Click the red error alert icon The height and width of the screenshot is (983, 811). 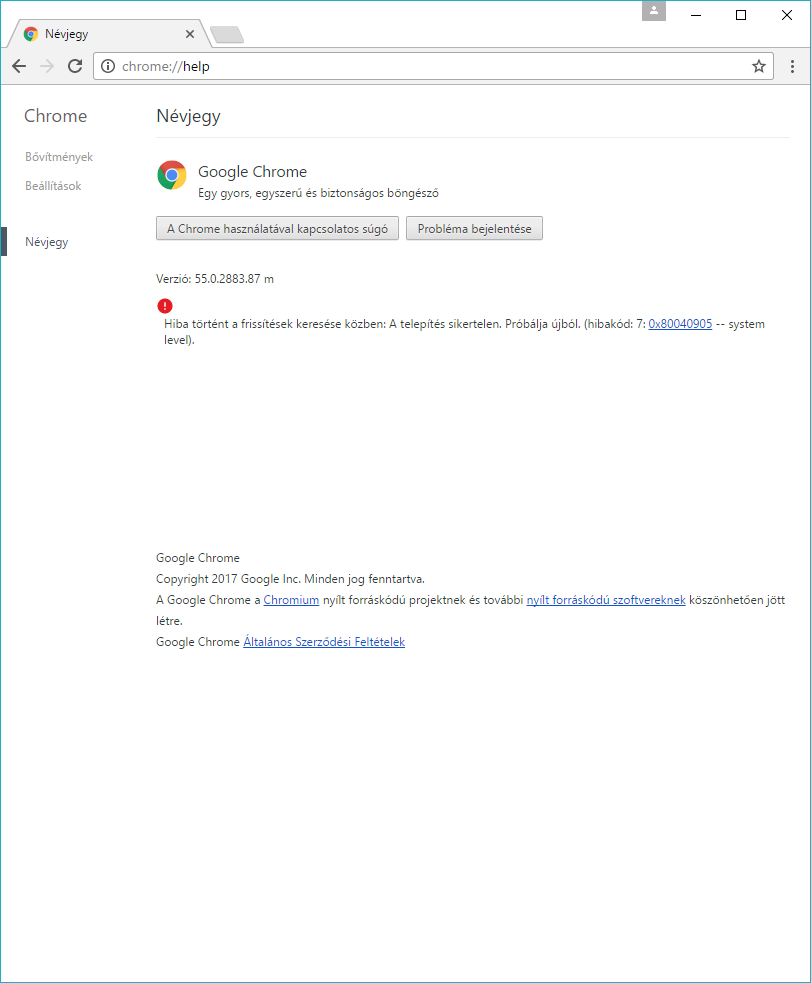pyautogui.click(x=165, y=306)
